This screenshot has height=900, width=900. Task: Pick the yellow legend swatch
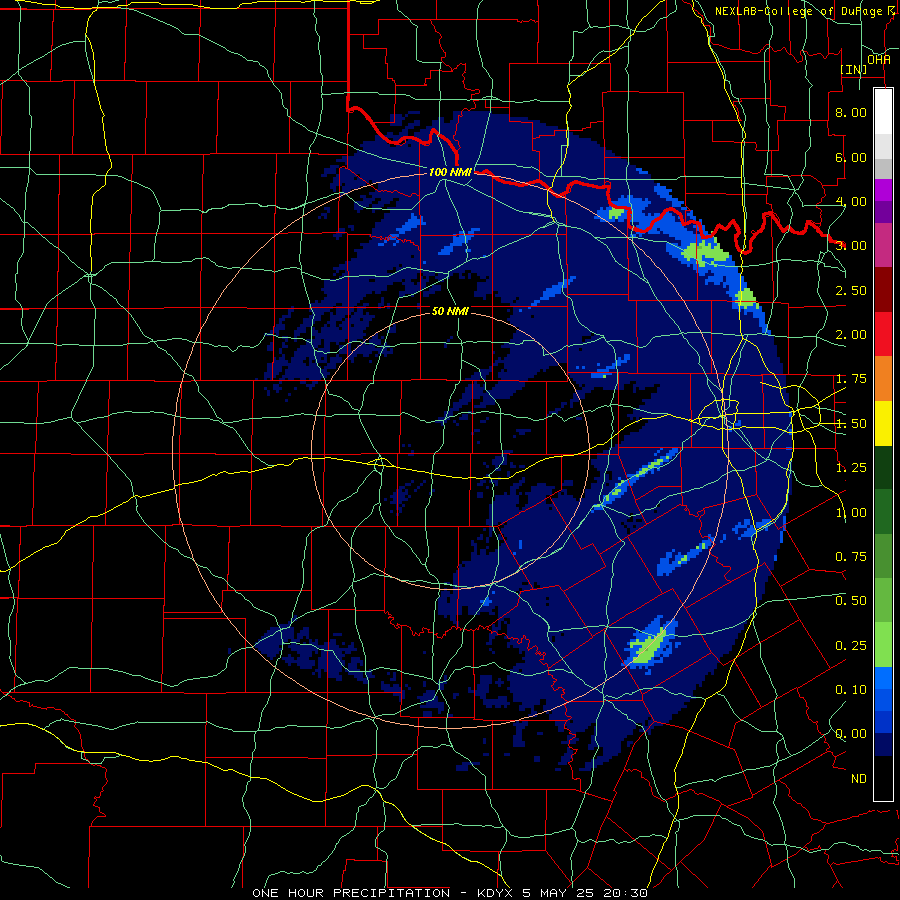click(x=883, y=423)
